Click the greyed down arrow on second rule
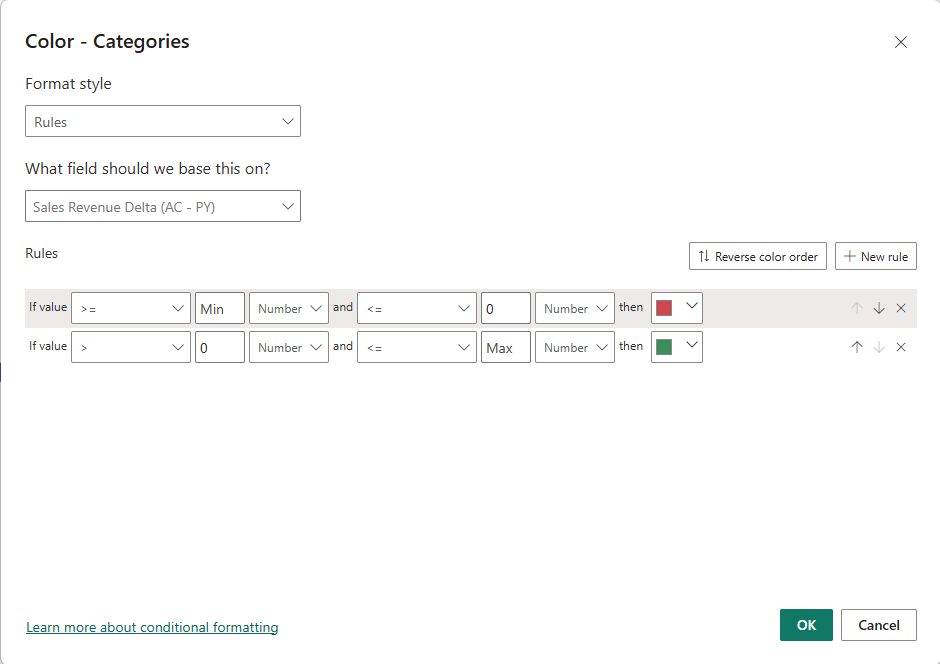Image resolution: width=940 pixels, height=664 pixels. pos(879,347)
